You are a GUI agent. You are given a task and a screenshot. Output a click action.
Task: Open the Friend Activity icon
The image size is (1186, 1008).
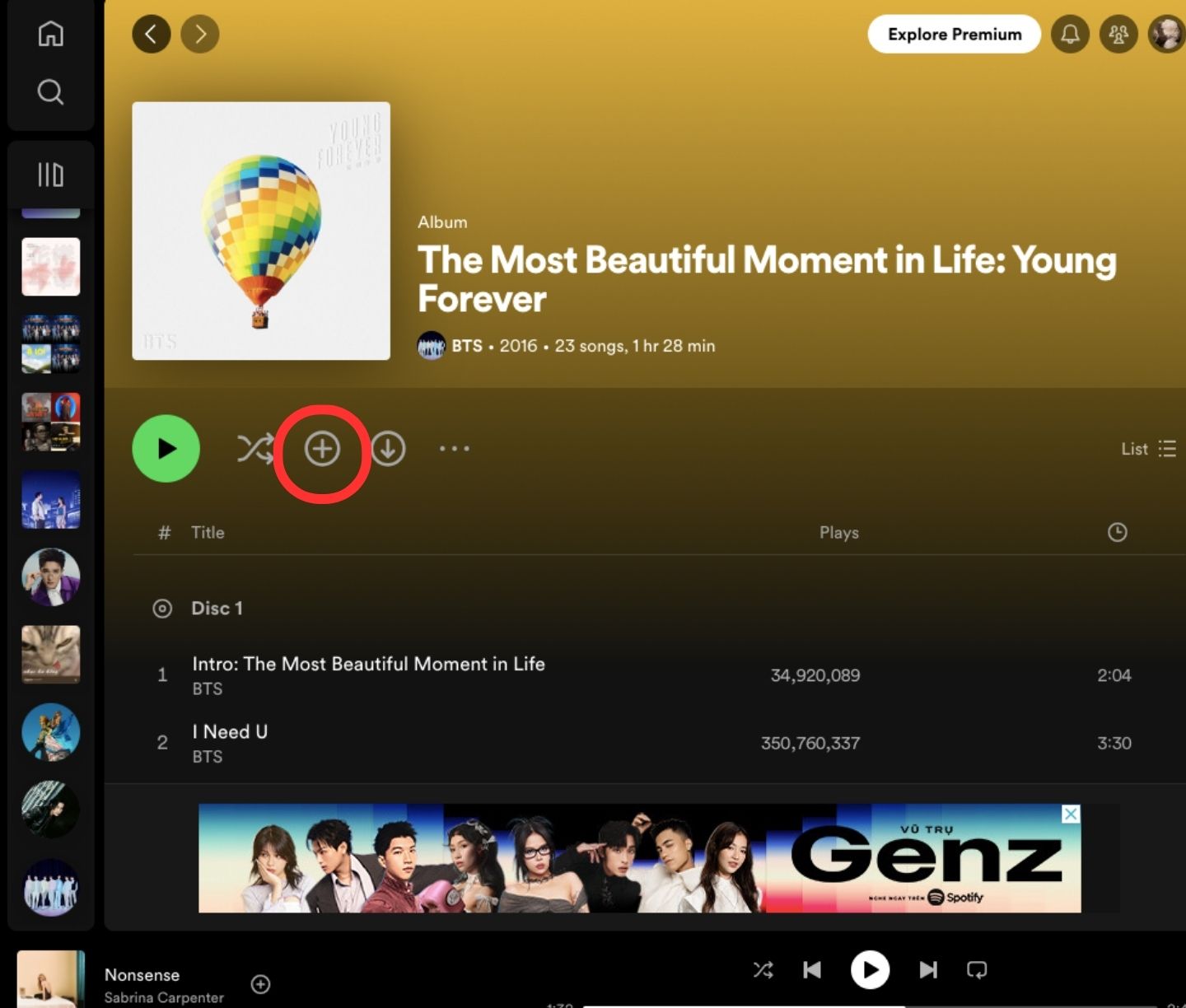click(1118, 34)
